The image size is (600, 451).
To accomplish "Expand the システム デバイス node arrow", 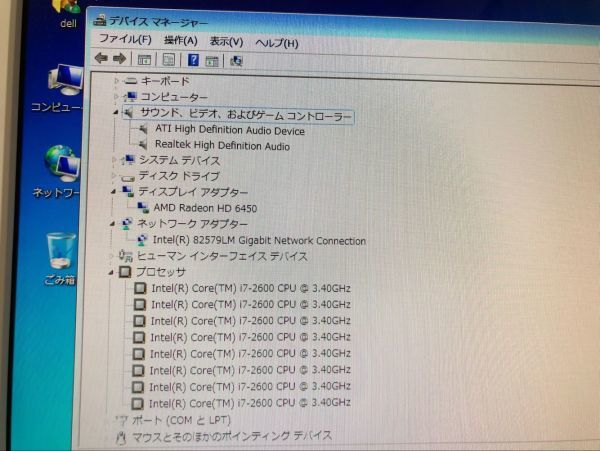I will [114, 160].
